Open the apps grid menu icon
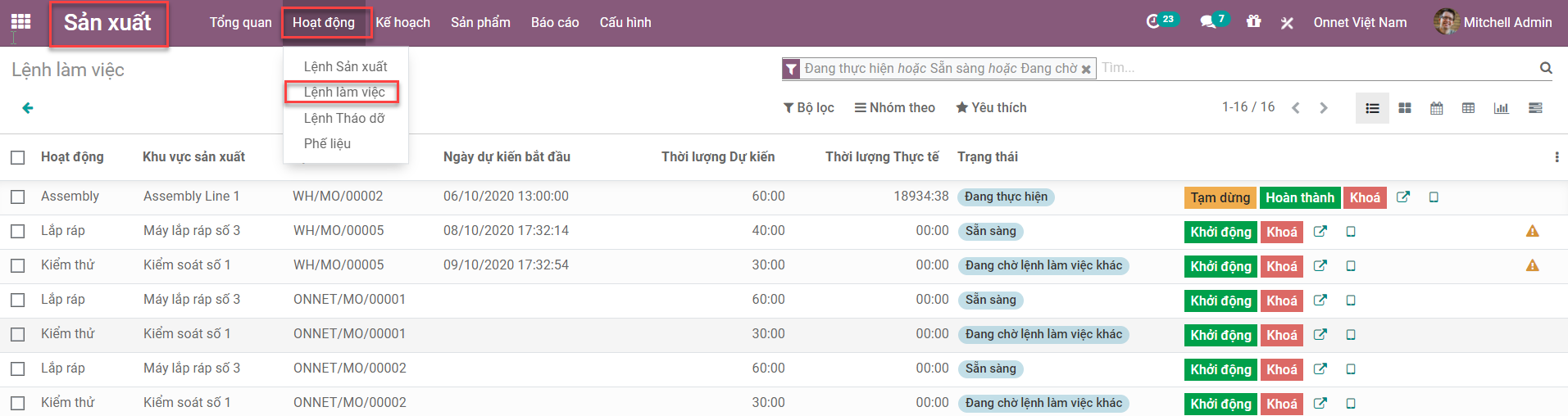1568x416 pixels. (20, 22)
